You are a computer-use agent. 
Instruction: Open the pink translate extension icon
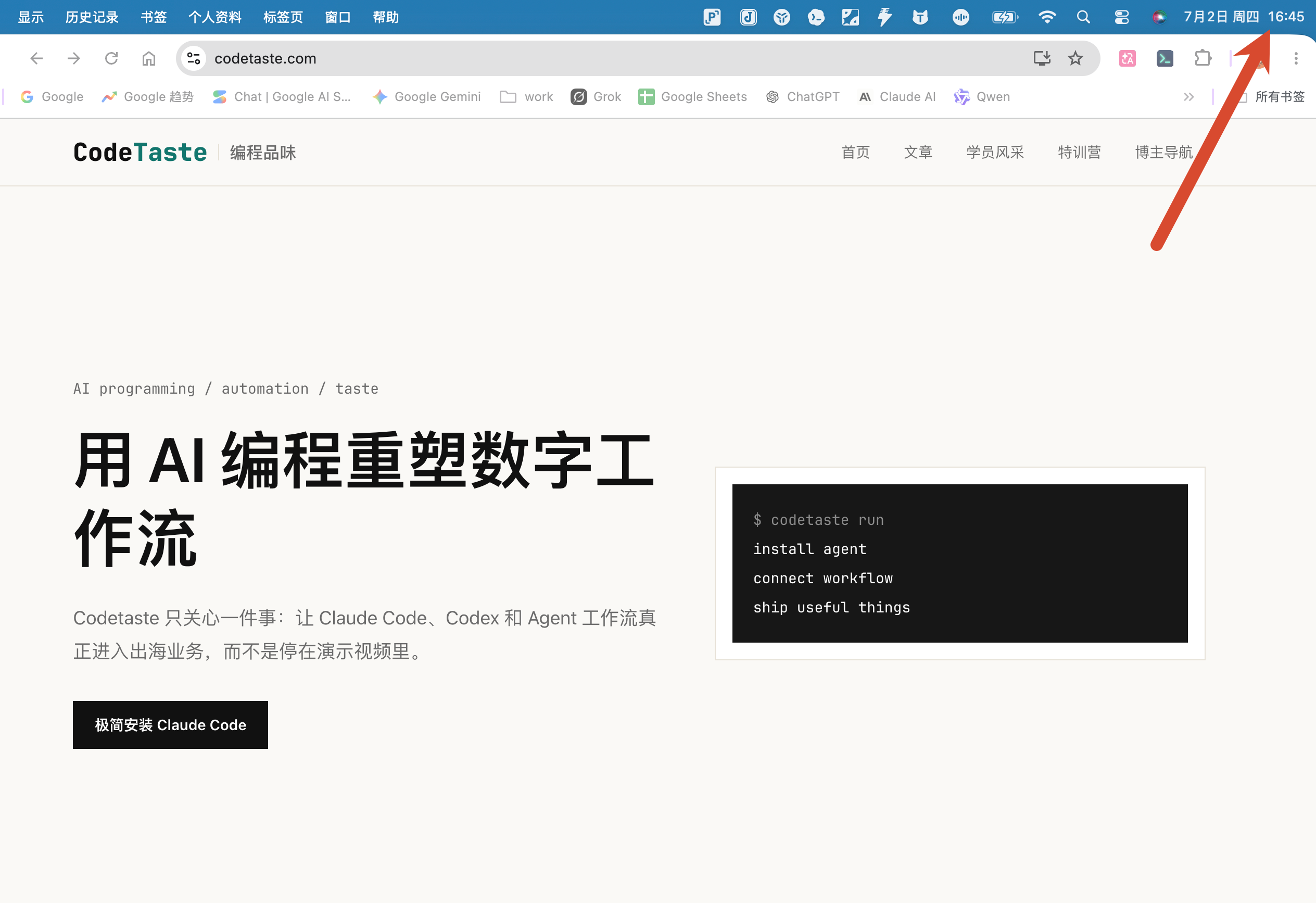click(1128, 58)
